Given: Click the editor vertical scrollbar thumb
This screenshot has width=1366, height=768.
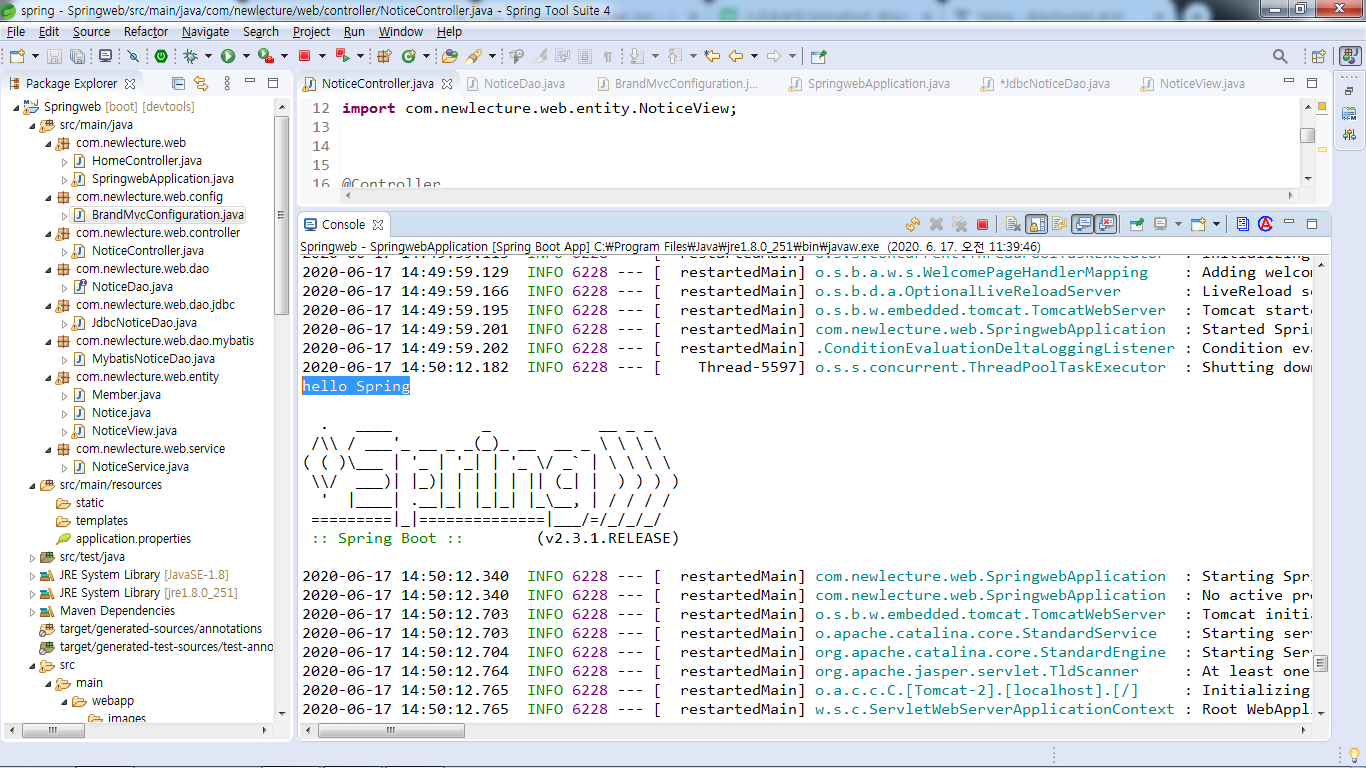Looking at the screenshot, I should (1307, 135).
